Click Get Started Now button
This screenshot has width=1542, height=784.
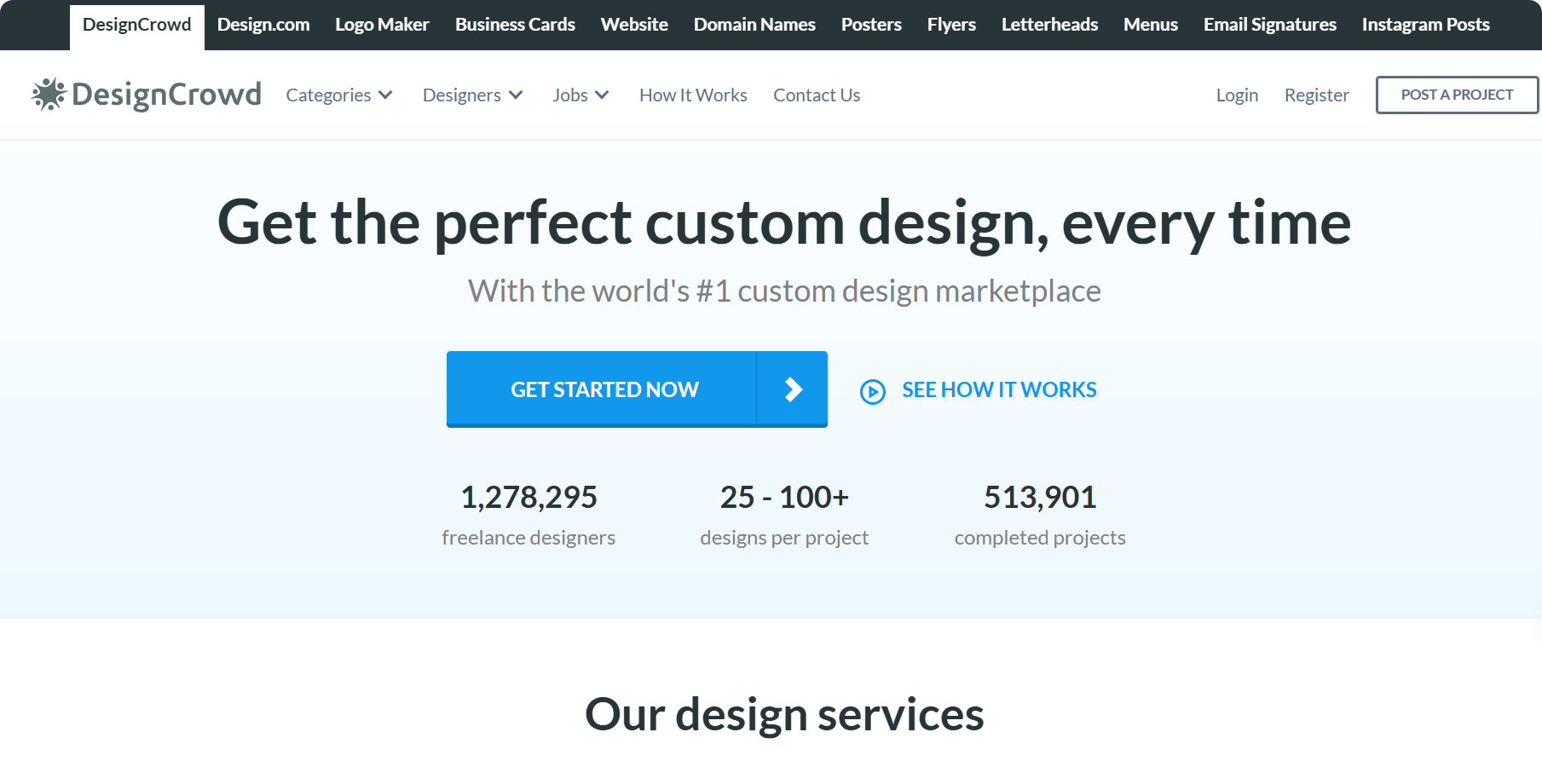click(x=637, y=389)
